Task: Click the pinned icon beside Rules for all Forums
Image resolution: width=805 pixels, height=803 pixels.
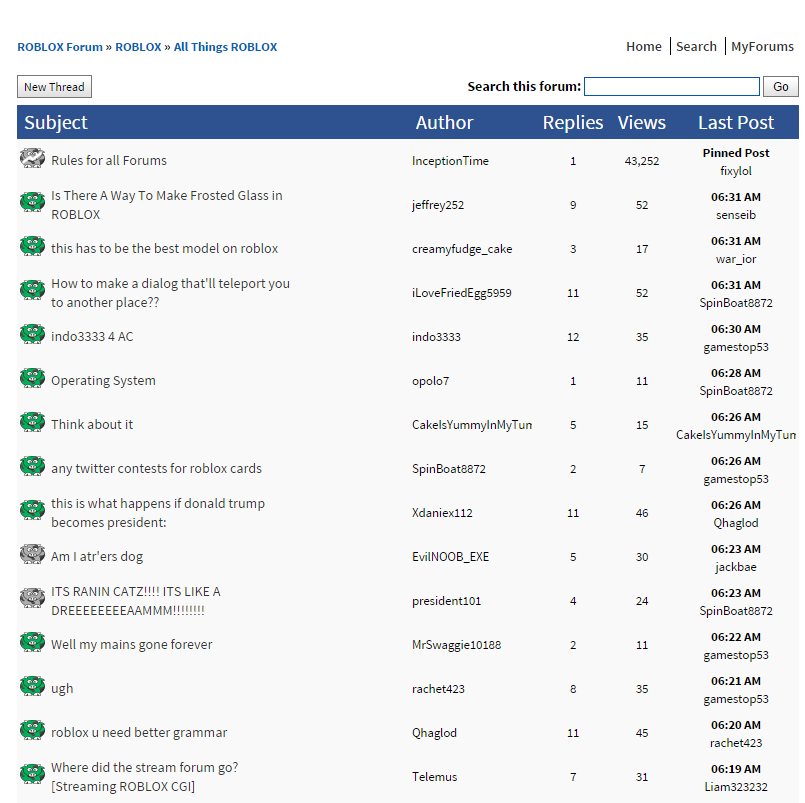Action: pos(32,158)
